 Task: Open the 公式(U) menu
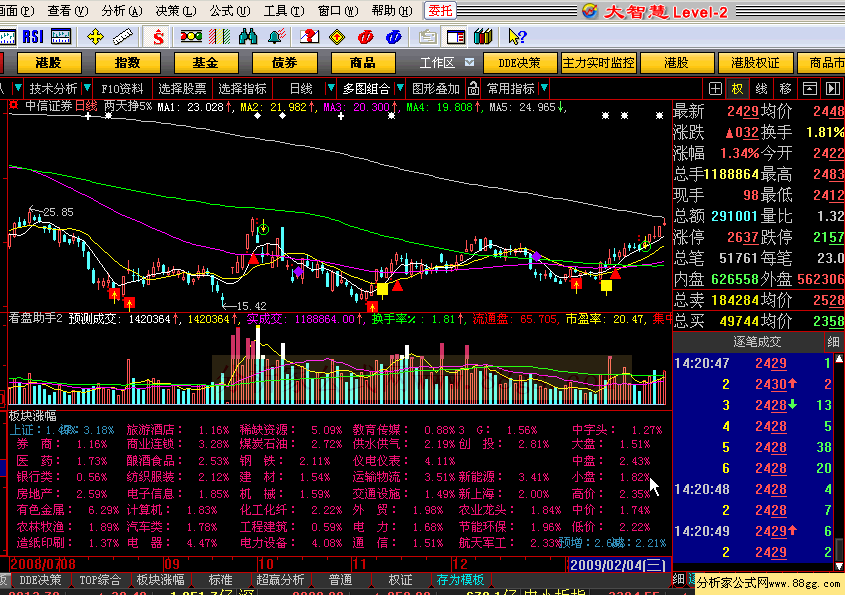coord(230,11)
